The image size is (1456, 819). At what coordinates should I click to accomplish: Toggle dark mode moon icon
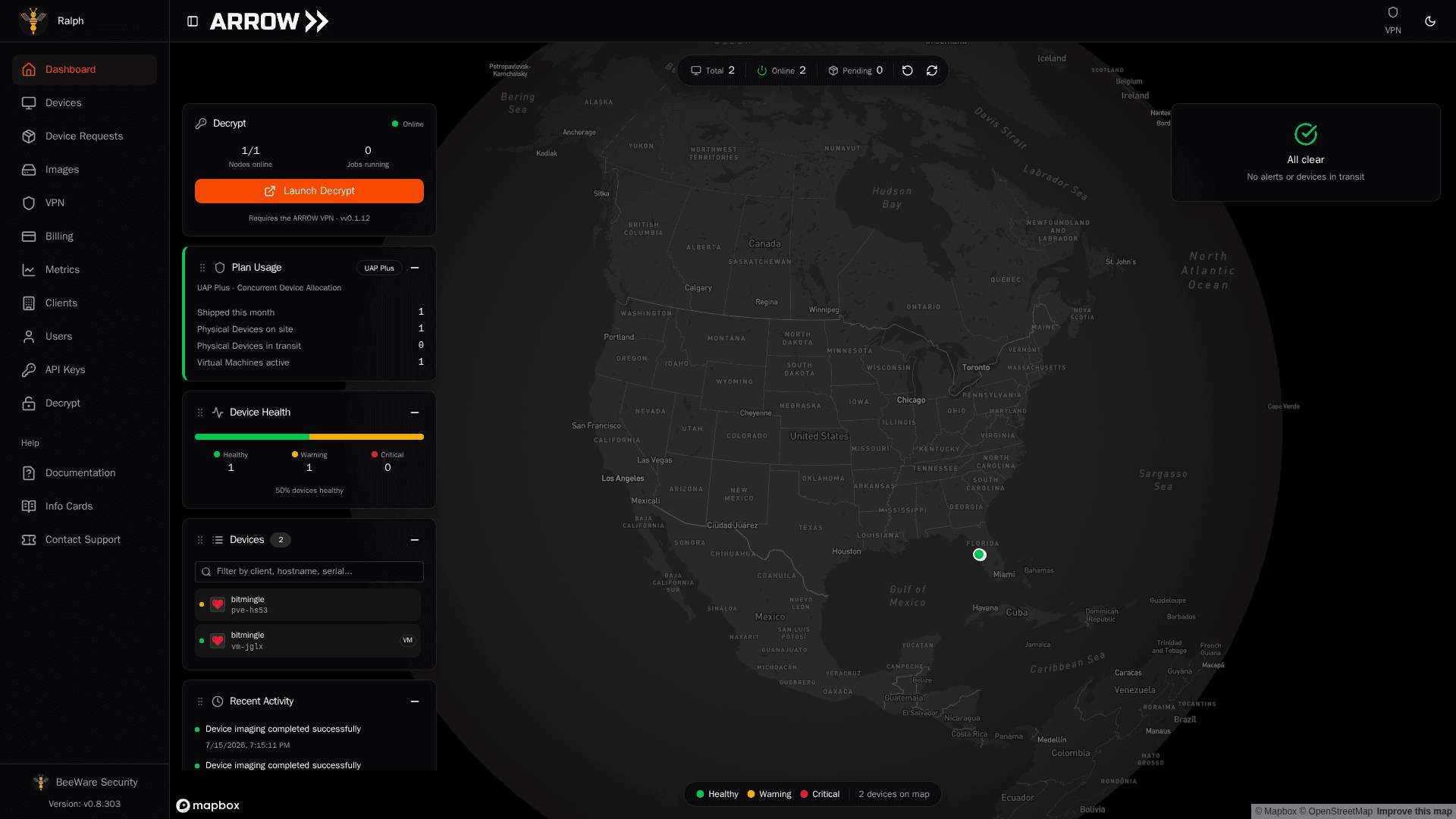pyautogui.click(x=1430, y=21)
